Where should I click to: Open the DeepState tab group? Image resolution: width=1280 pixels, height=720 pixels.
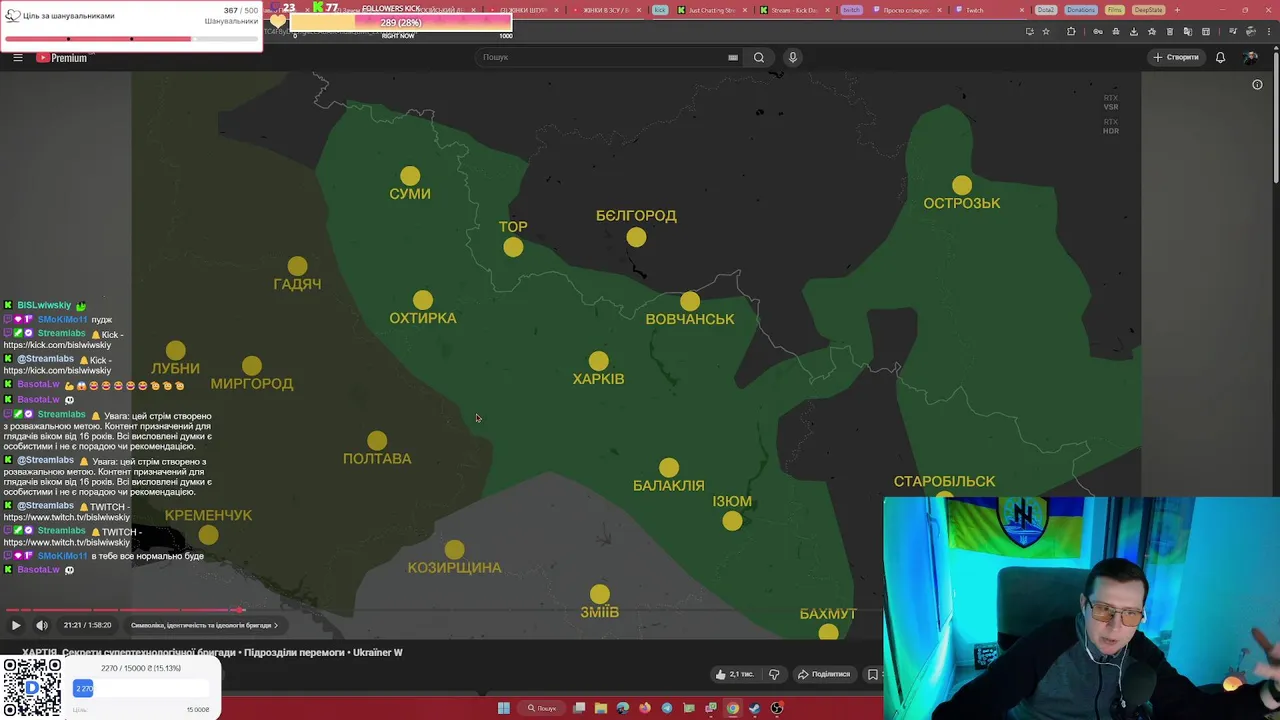tap(1147, 10)
